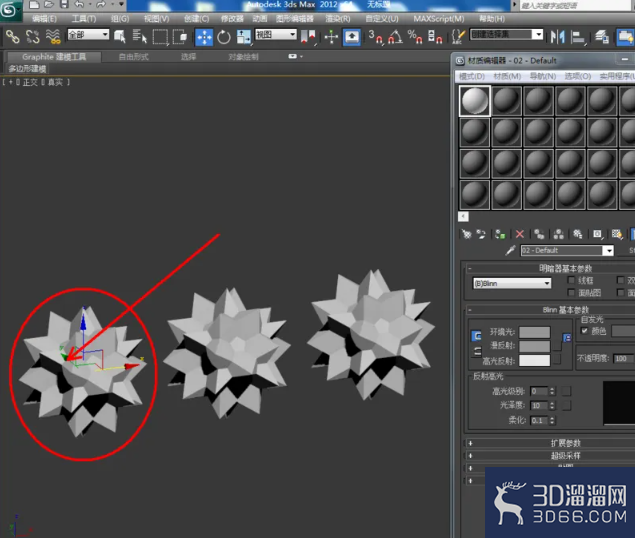The width and height of the screenshot is (635, 538).
Task: Click the Put to Library icon
Action: [578, 234]
